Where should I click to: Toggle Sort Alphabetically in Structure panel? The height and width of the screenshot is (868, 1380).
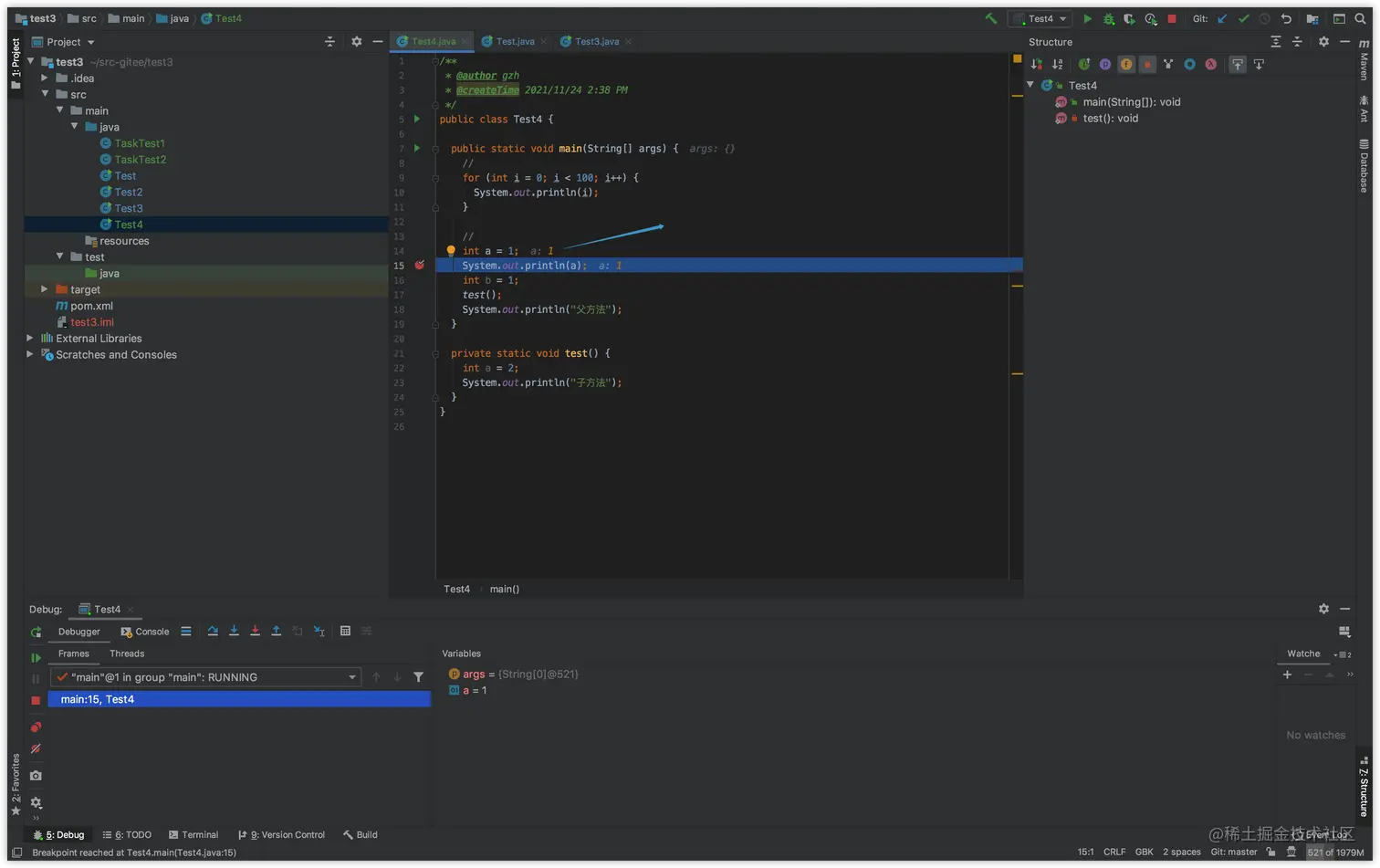[x=1057, y=64]
